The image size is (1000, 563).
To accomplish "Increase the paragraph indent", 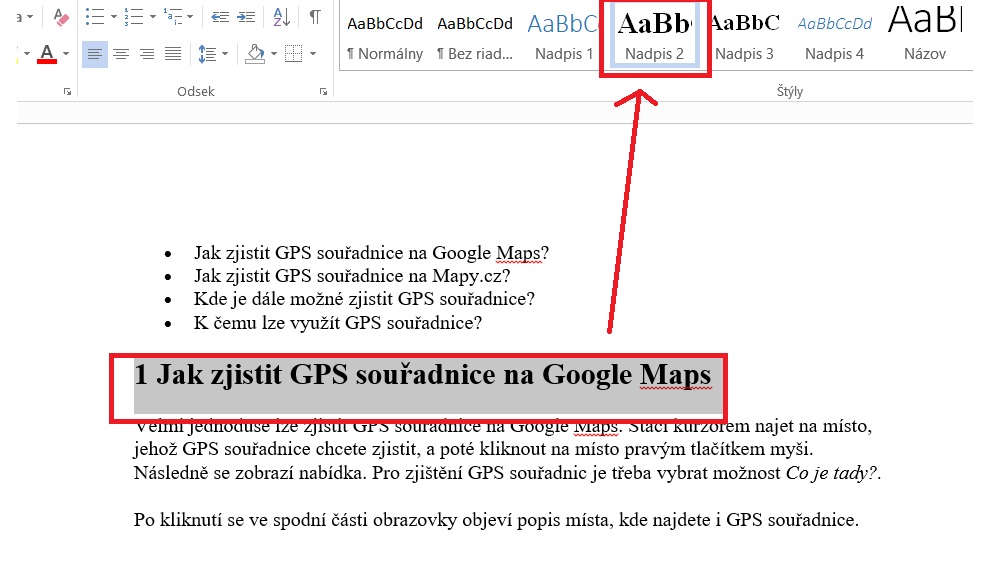I will [246, 17].
